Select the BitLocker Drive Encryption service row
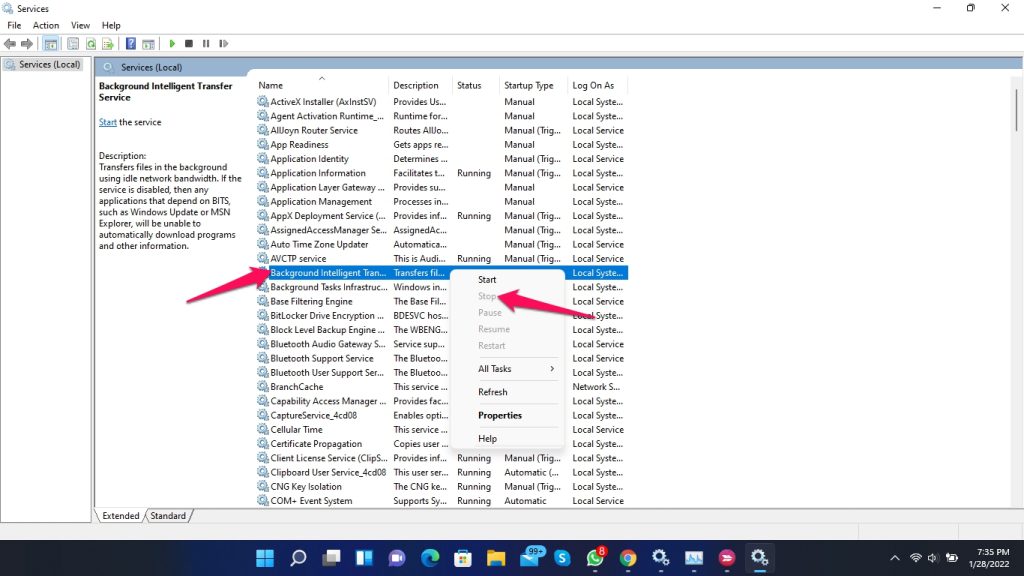Screen dimensions: 1024x576 click(x=321, y=315)
